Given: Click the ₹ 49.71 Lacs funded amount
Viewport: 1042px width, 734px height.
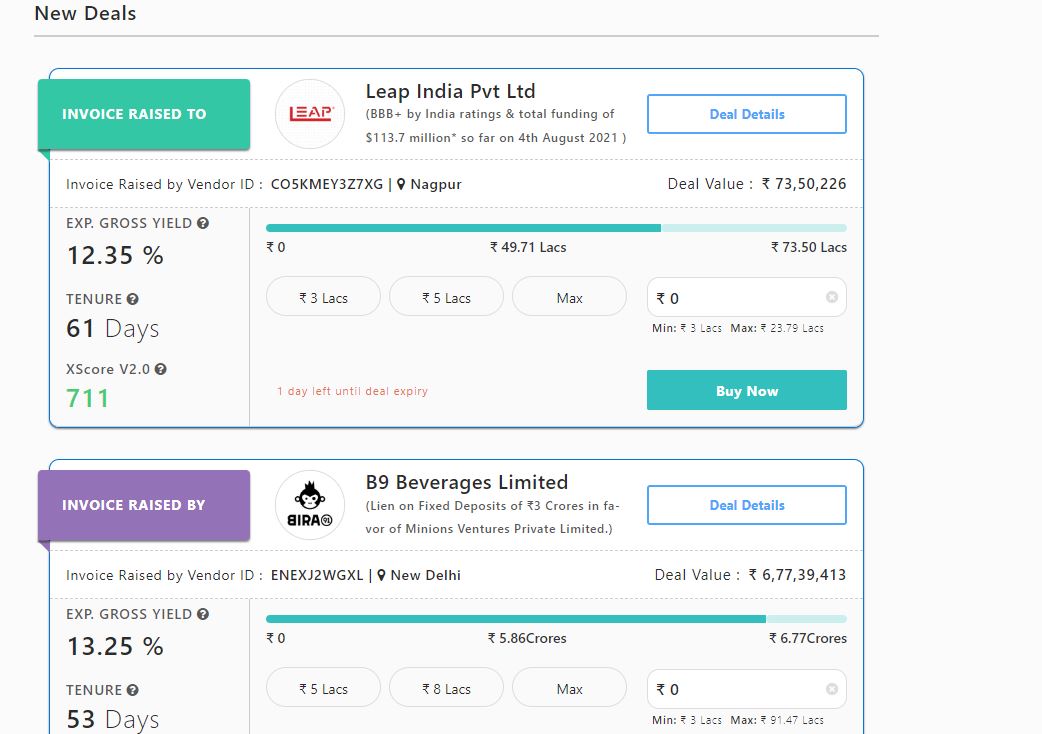Looking at the screenshot, I should point(528,247).
